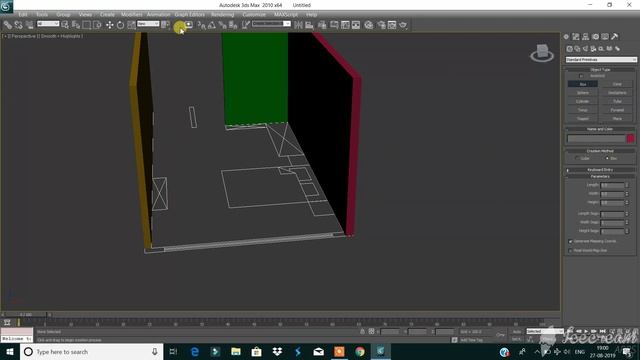Image resolution: width=640 pixels, height=360 pixels.
Task: Select Box creation method radio
Action: pyautogui.click(x=607, y=158)
